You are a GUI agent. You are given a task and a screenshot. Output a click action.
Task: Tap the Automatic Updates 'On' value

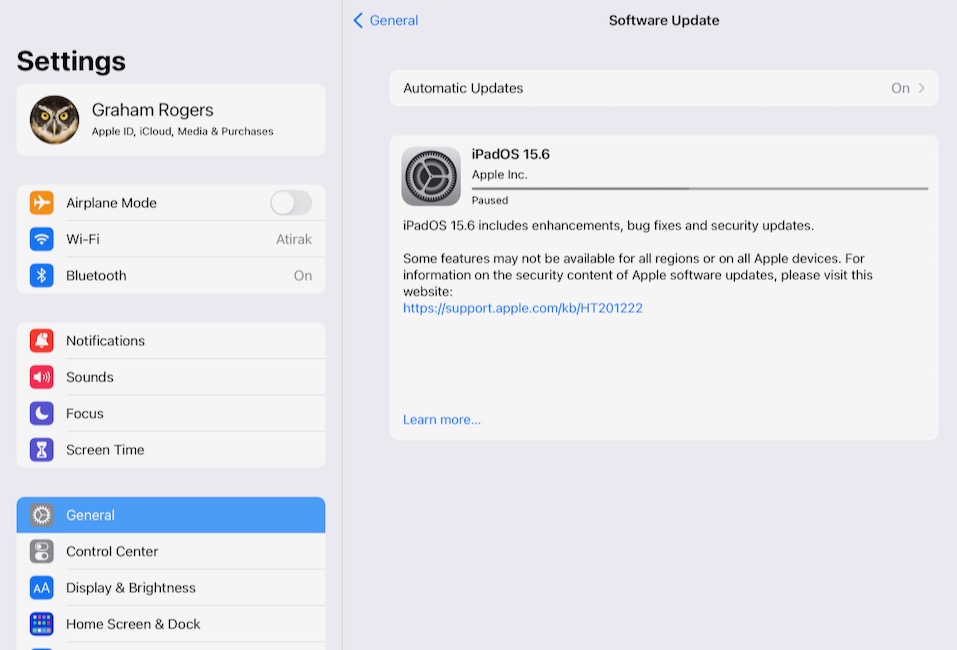[x=900, y=88]
